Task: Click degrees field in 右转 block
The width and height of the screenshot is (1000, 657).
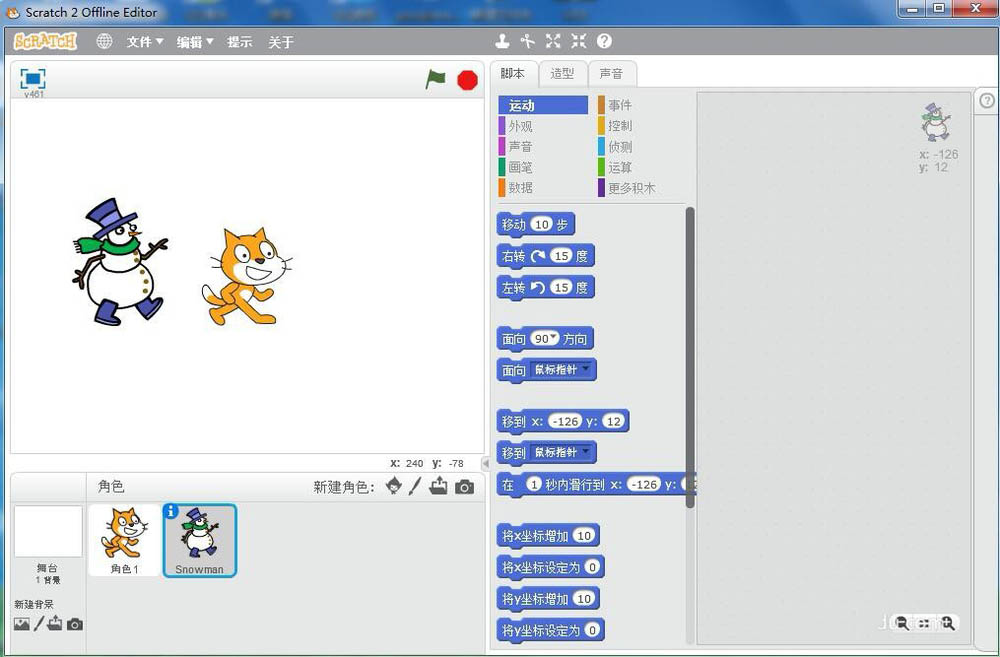Action: pyautogui.click(x=561, y=256)
